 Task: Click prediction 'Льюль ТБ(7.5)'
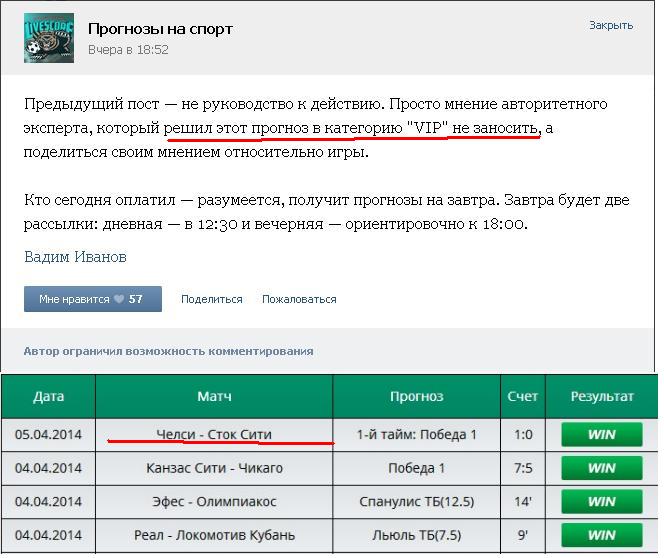pyautogui.click(x=417, y=535)
